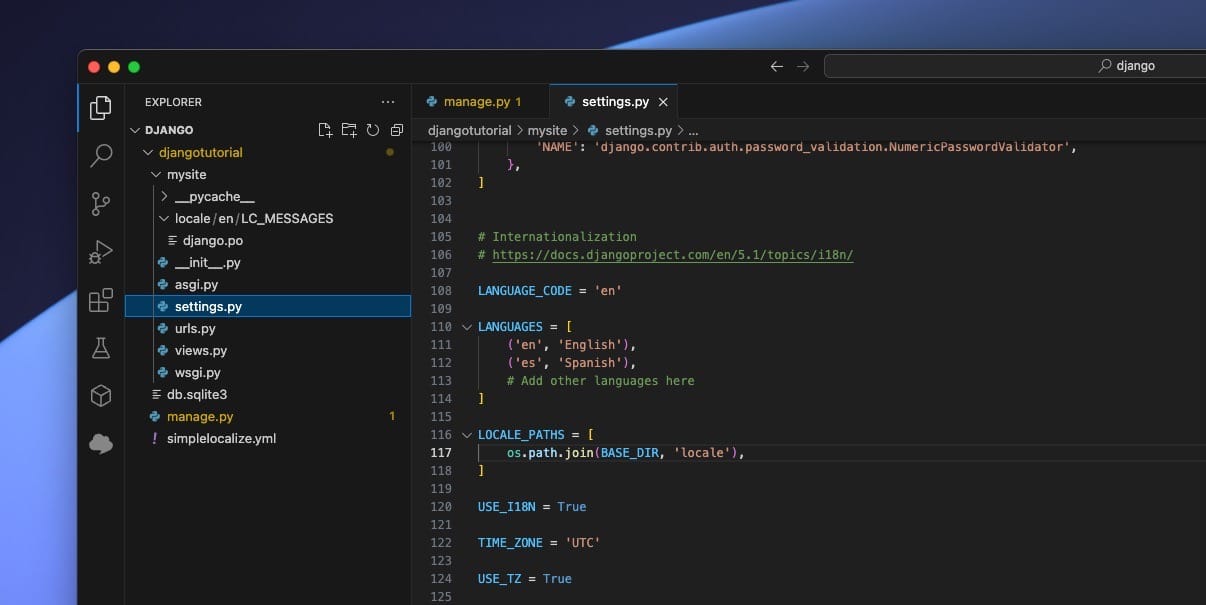Open the Extensions view
The image size is (1206, 605).
pos(101,300)
